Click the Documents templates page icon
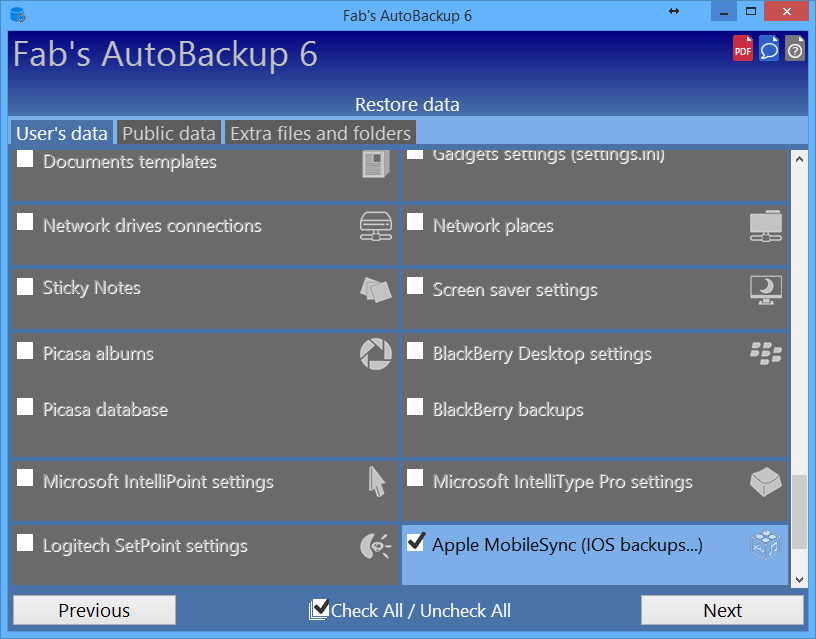The image size is (816, 639). coord(376,164)
